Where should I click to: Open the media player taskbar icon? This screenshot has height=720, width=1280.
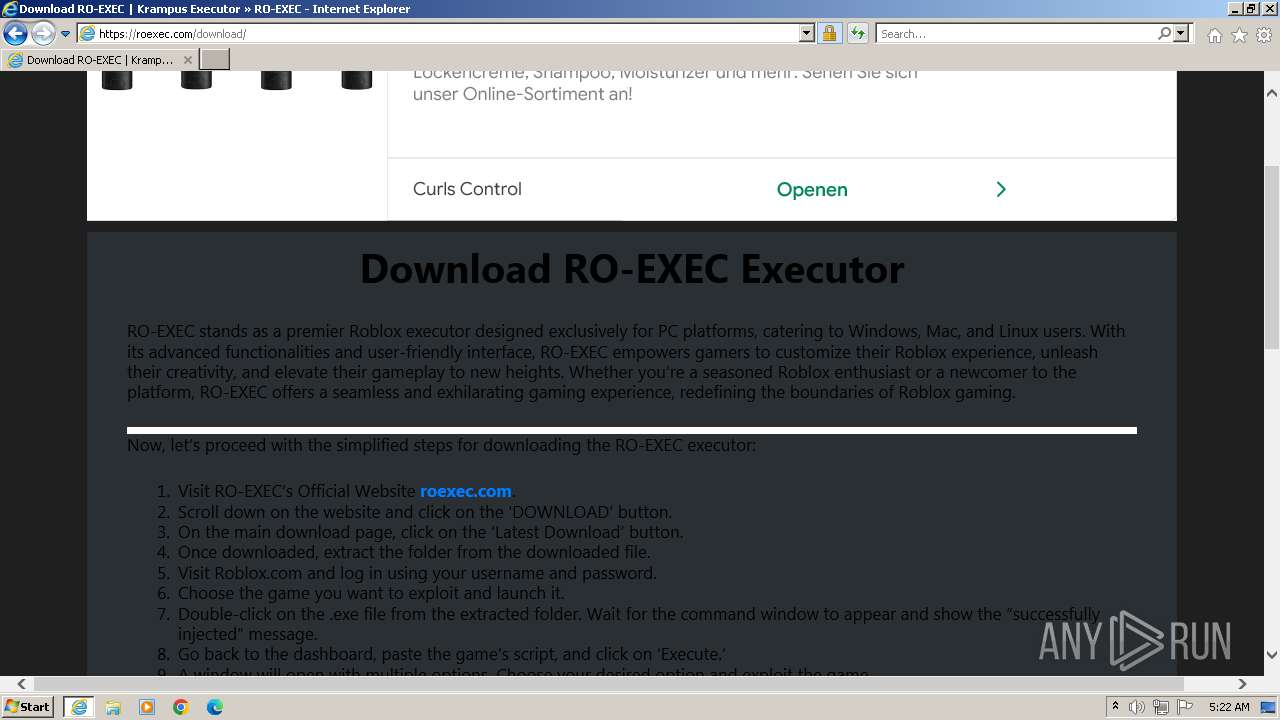pos(147,707)
